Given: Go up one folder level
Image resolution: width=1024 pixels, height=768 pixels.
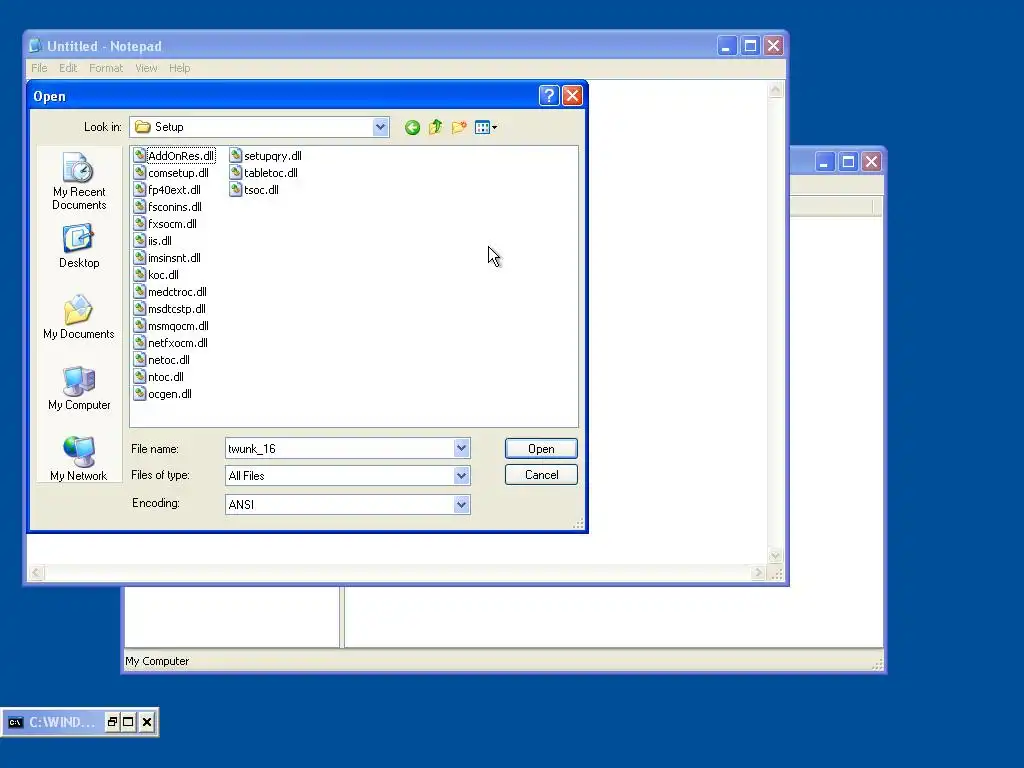Looking at the screenshot, I should [x=436, y=127].
